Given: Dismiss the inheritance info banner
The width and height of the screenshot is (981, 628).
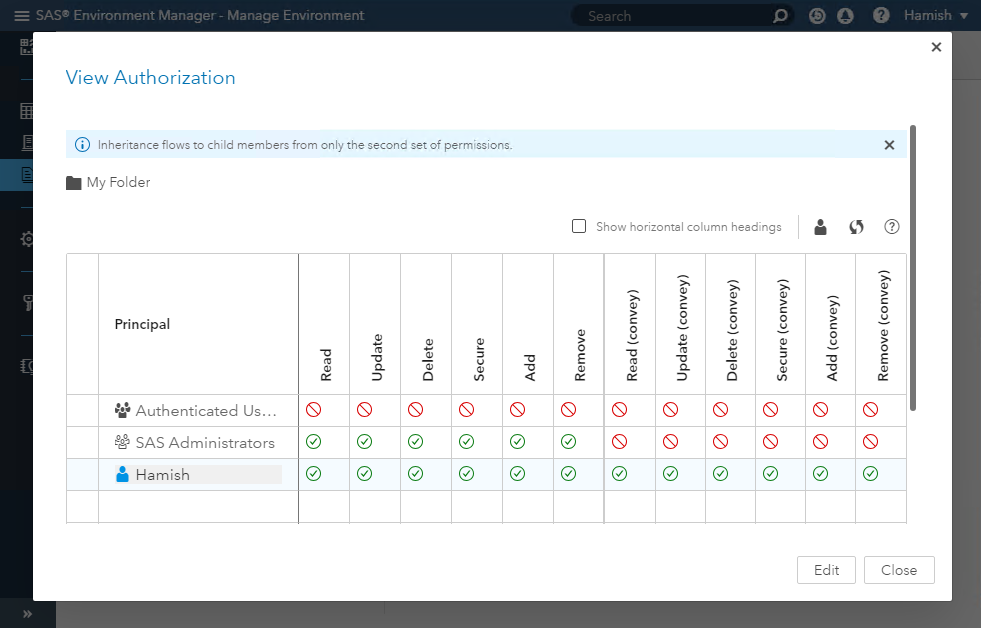Looking at the screenshot, I should 889,145.
